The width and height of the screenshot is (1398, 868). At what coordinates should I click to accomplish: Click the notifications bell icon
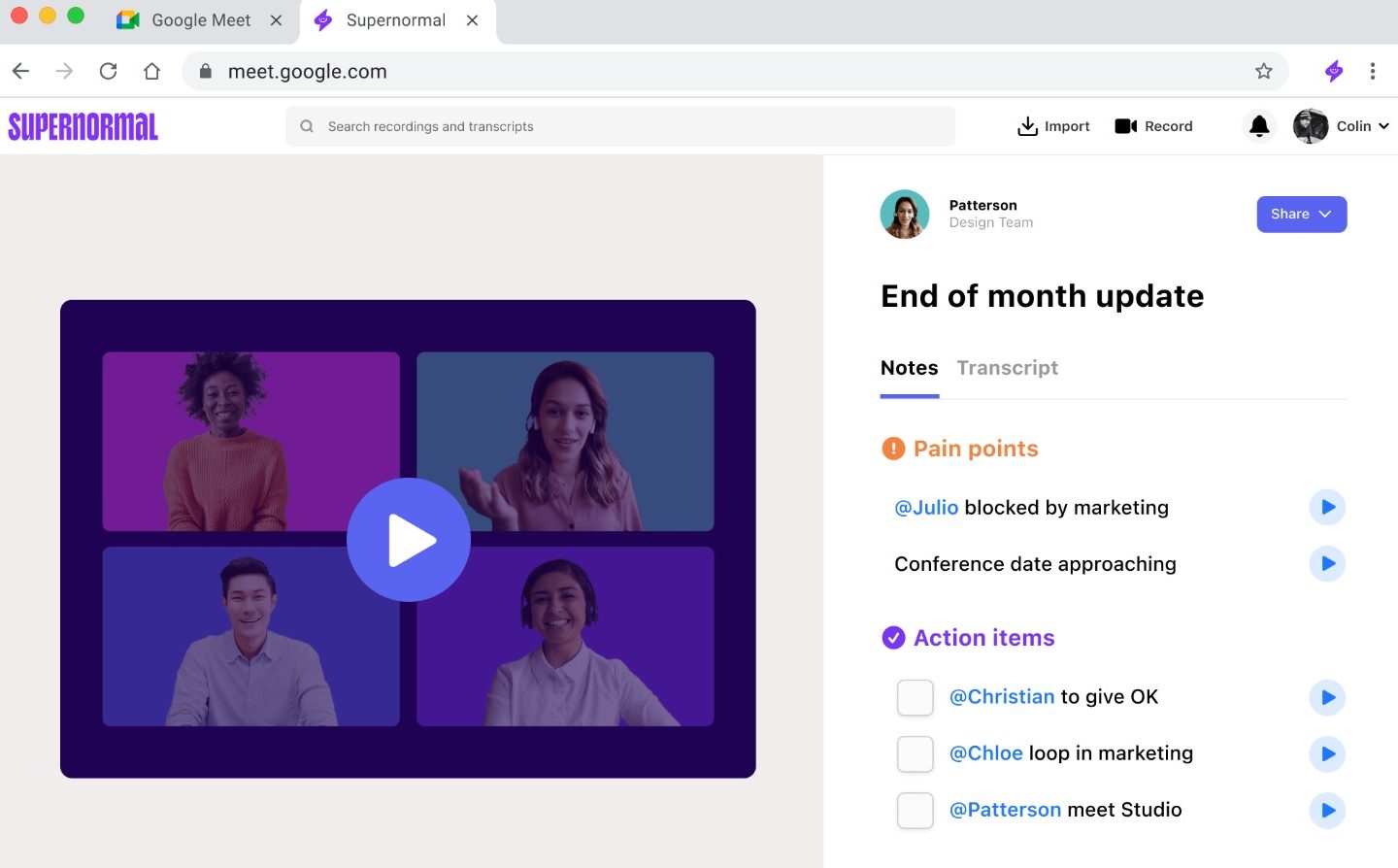pyautogui.click(x=1259, y=126)
